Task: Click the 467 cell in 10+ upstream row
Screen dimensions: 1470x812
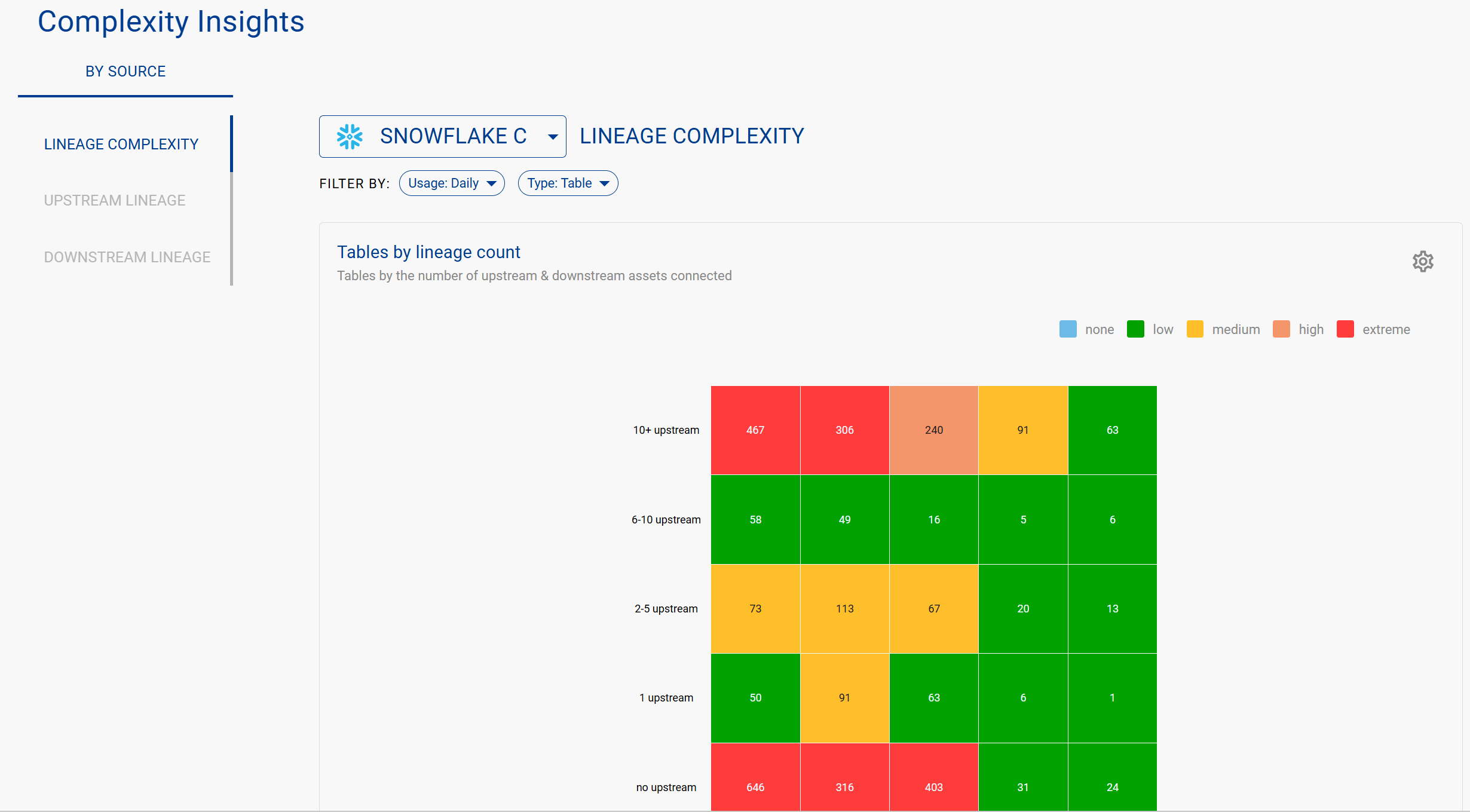Action: [x=755, y=430]
